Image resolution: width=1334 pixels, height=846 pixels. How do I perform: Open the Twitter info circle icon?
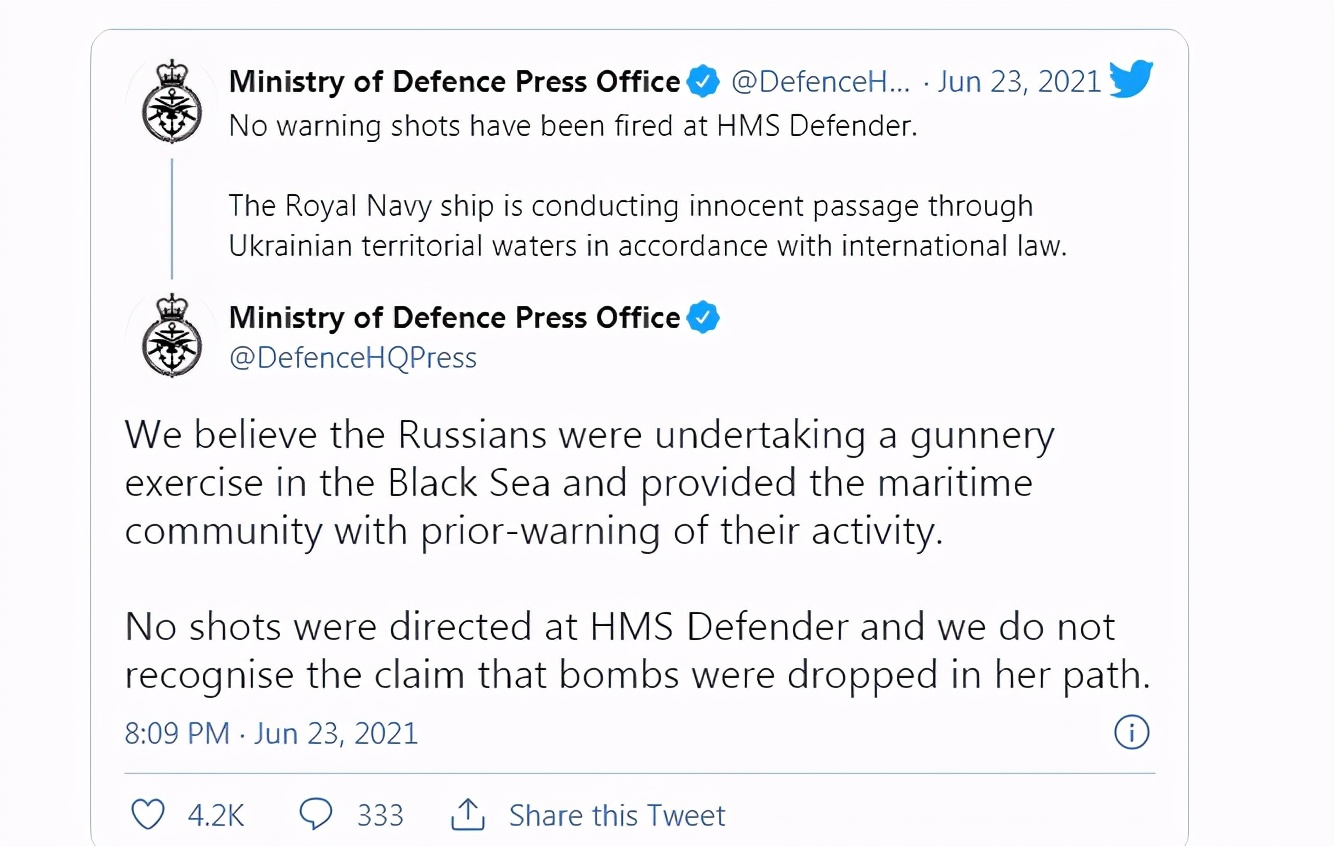[1131, 733]
